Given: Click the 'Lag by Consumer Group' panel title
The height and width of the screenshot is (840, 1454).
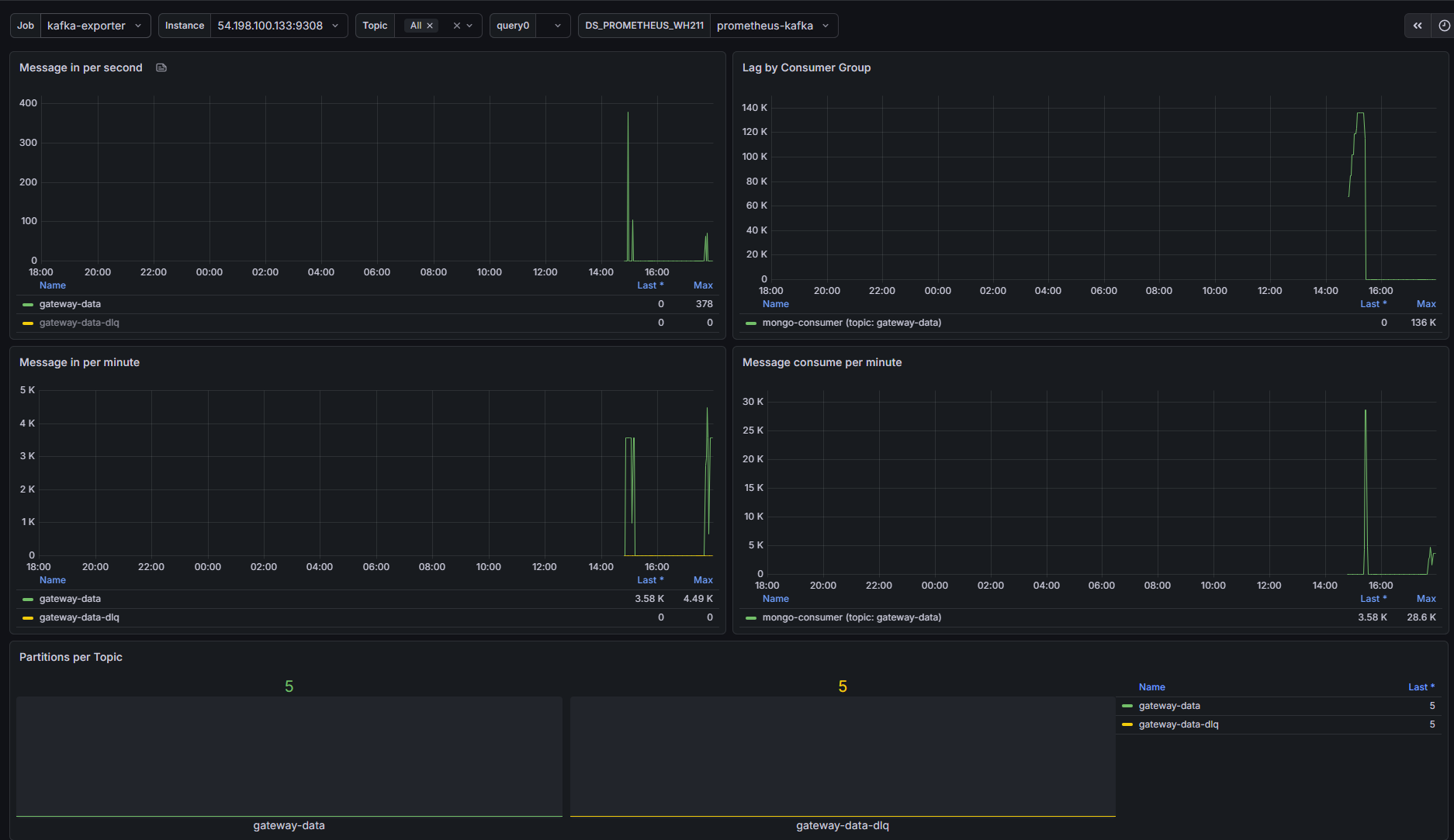Looking at the screenshot, I should (806, 67).
